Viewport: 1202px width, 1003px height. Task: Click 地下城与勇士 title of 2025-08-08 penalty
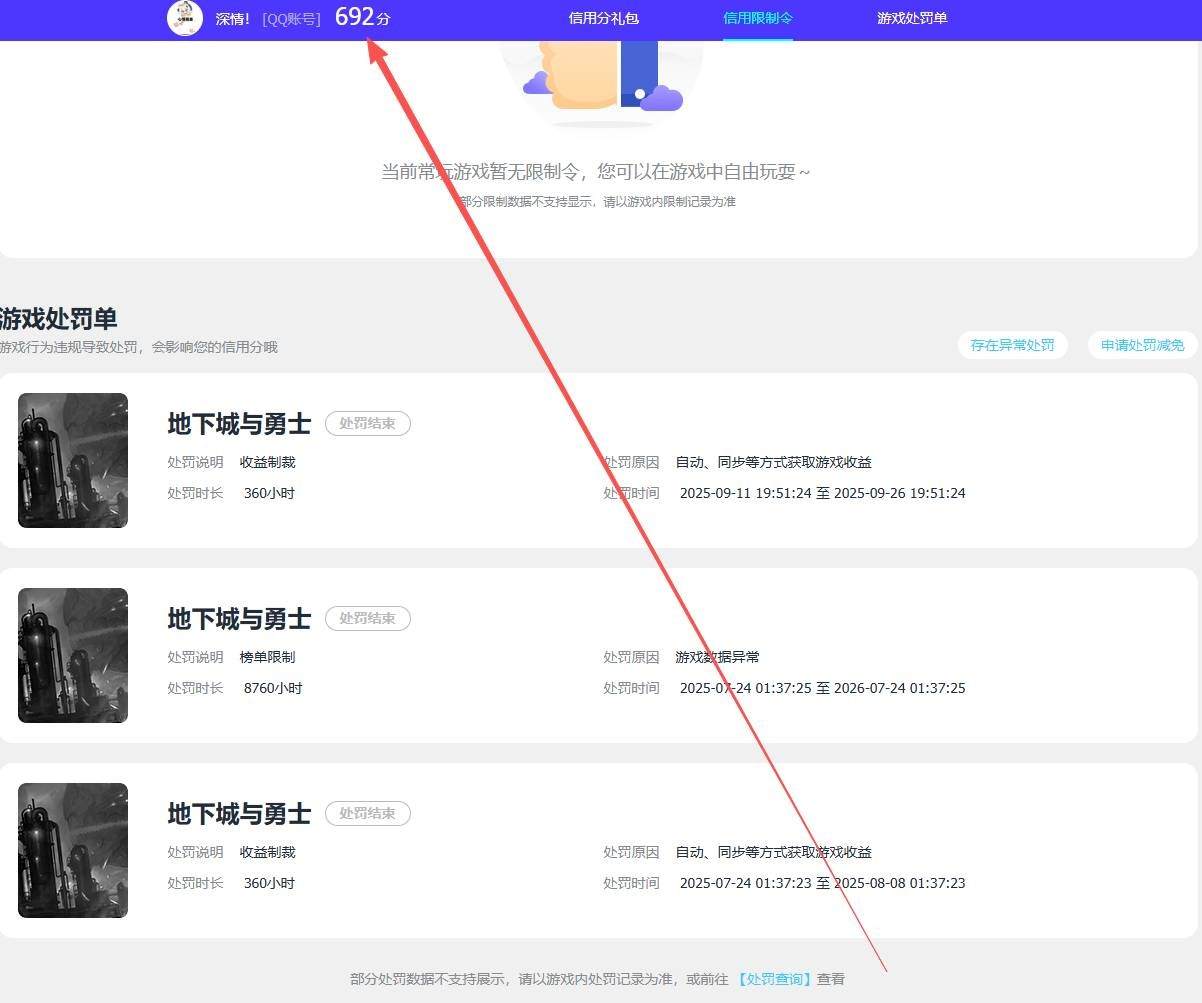coord(239,814)
